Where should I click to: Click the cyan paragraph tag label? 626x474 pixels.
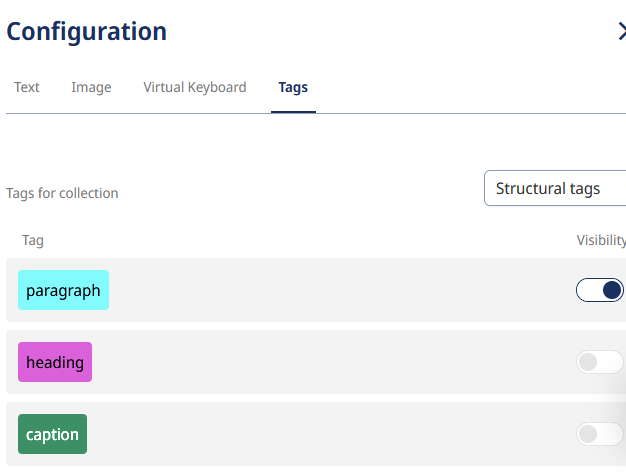[63, 291]
